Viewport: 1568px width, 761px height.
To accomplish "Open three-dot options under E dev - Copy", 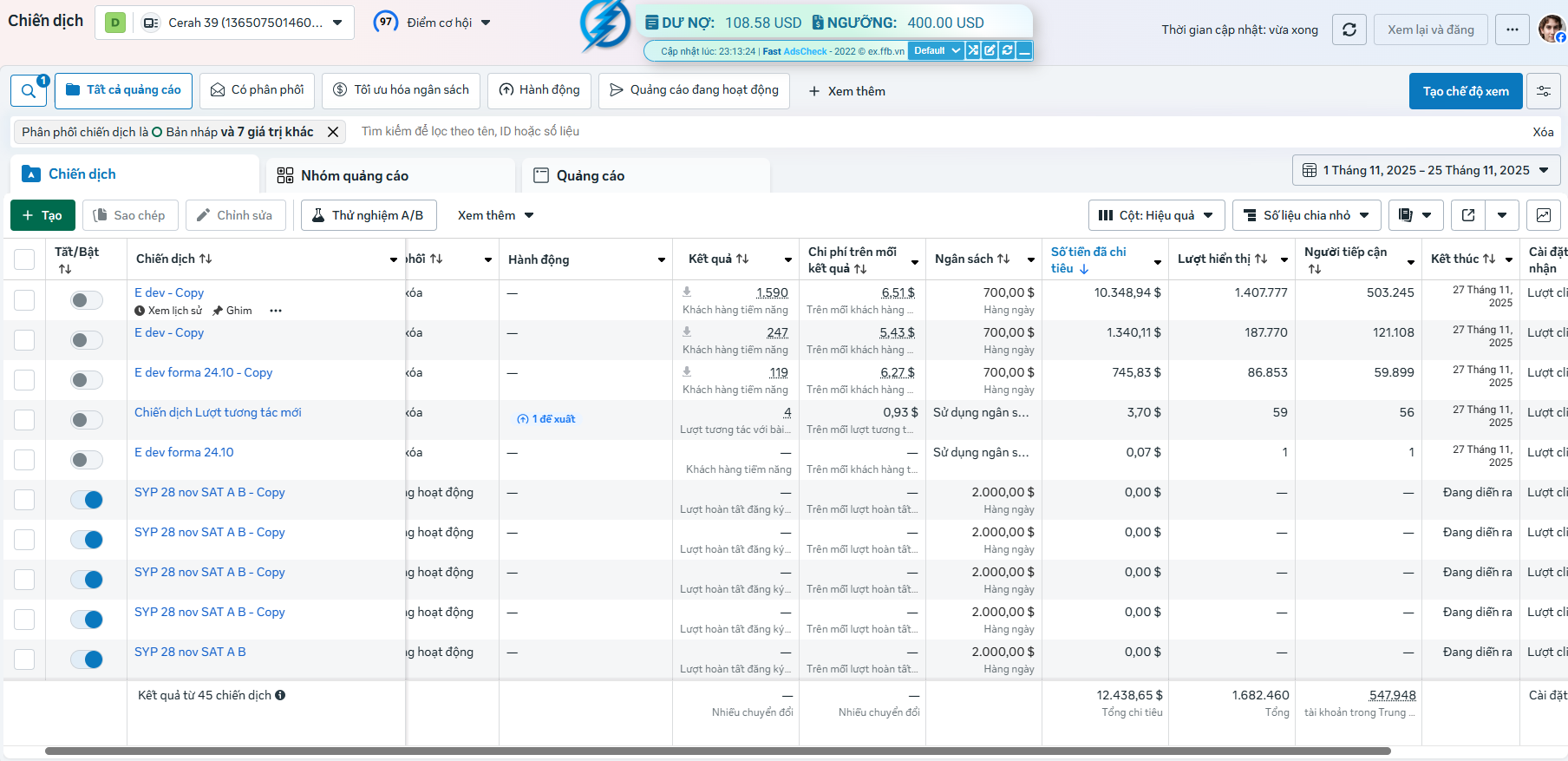I will 276,311.
